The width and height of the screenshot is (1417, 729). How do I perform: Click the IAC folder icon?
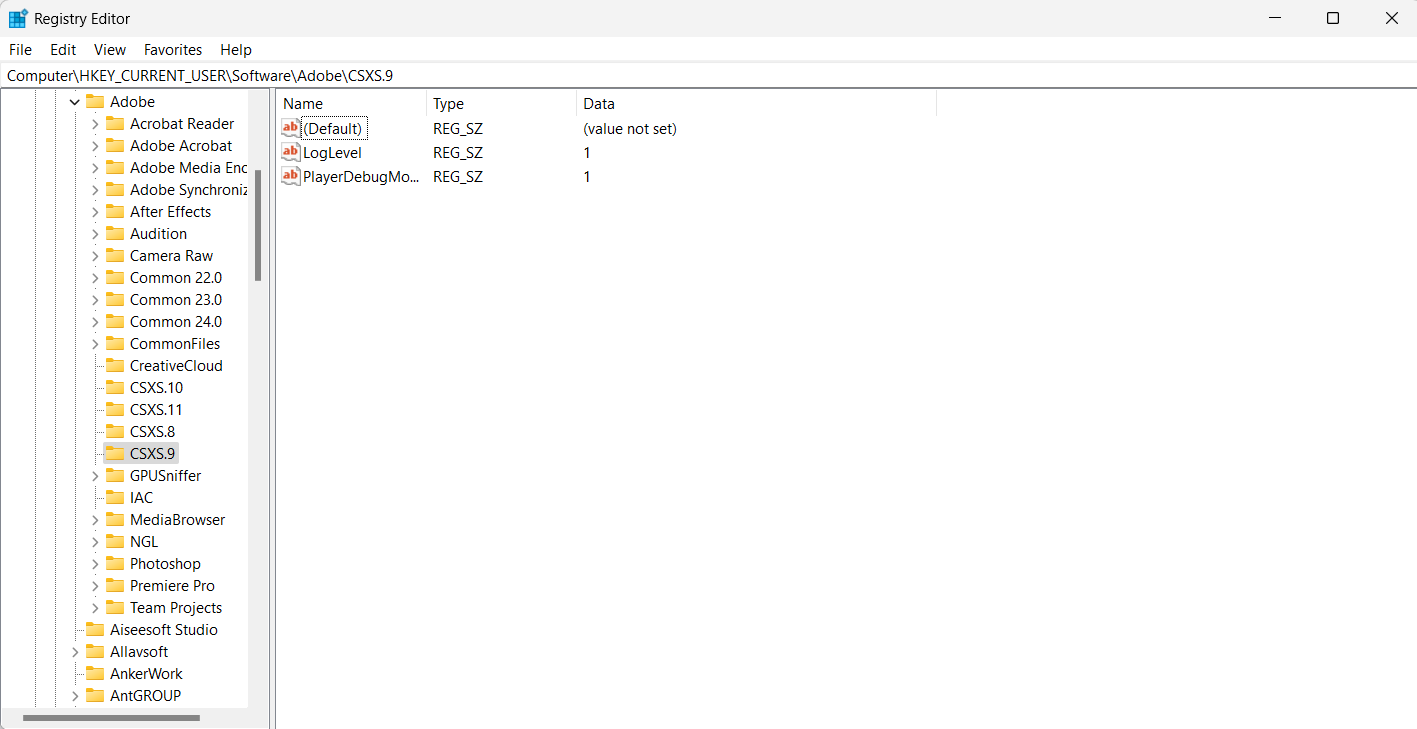(x=115, y=498)
